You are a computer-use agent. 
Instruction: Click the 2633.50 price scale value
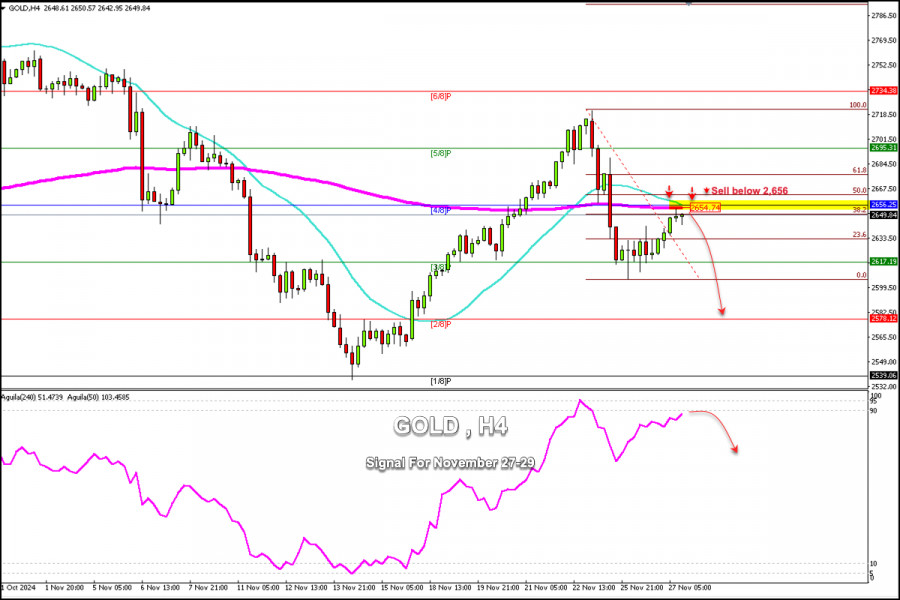click(x=884, y=238)
